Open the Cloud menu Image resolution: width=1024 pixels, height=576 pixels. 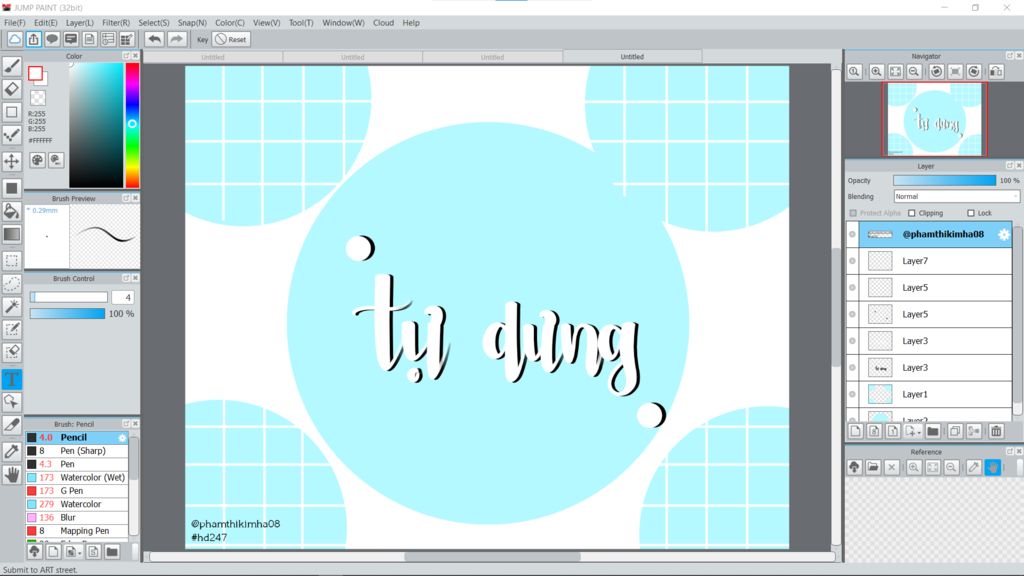point(383,22)
